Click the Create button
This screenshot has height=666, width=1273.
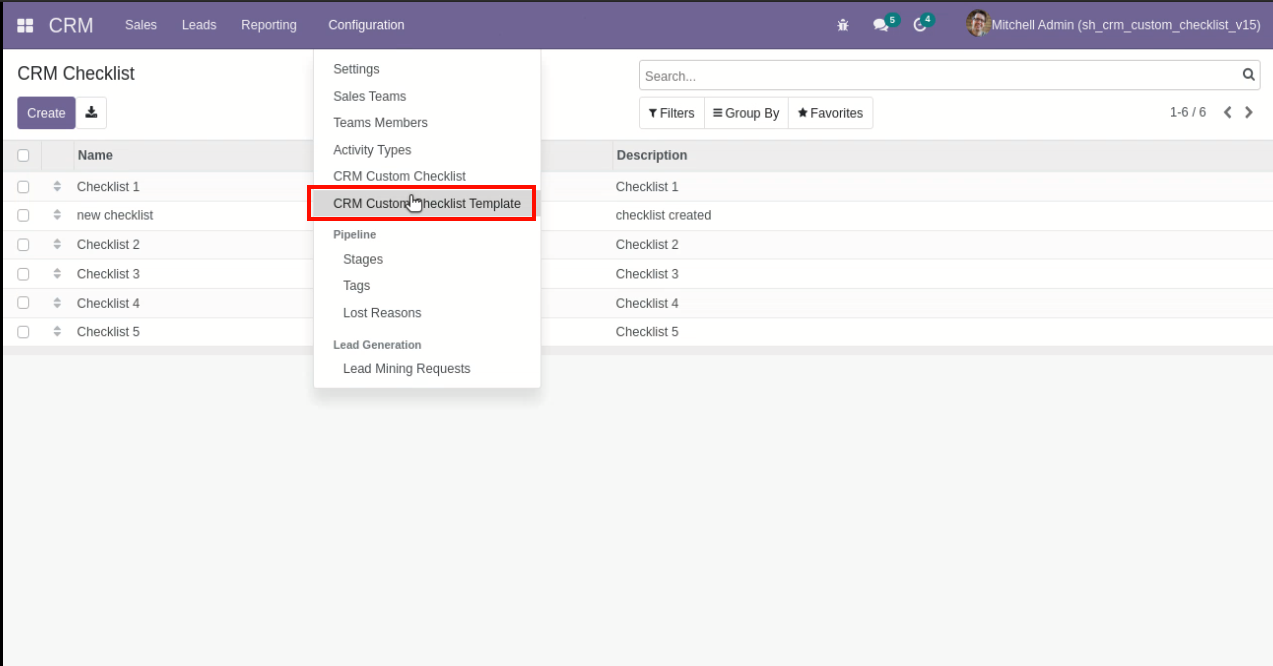pos(46,113)
